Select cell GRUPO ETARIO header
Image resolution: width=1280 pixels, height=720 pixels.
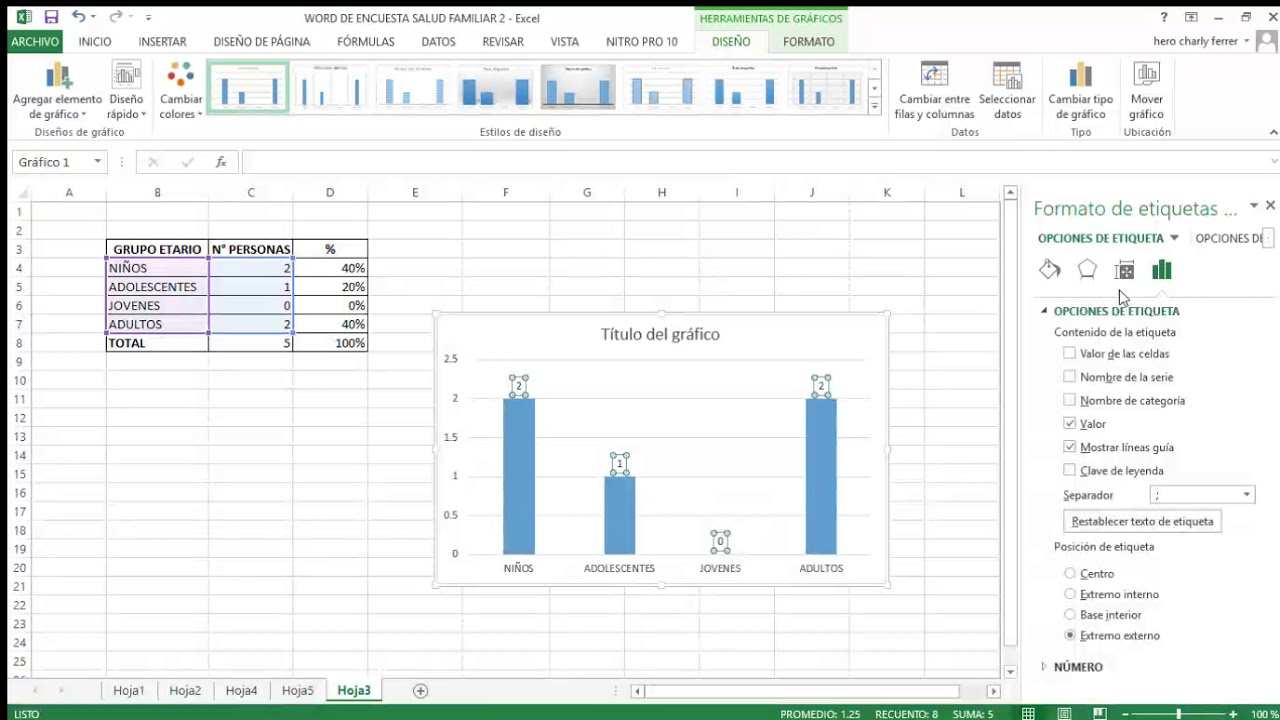pyautogui.click(x=157, y=249)
